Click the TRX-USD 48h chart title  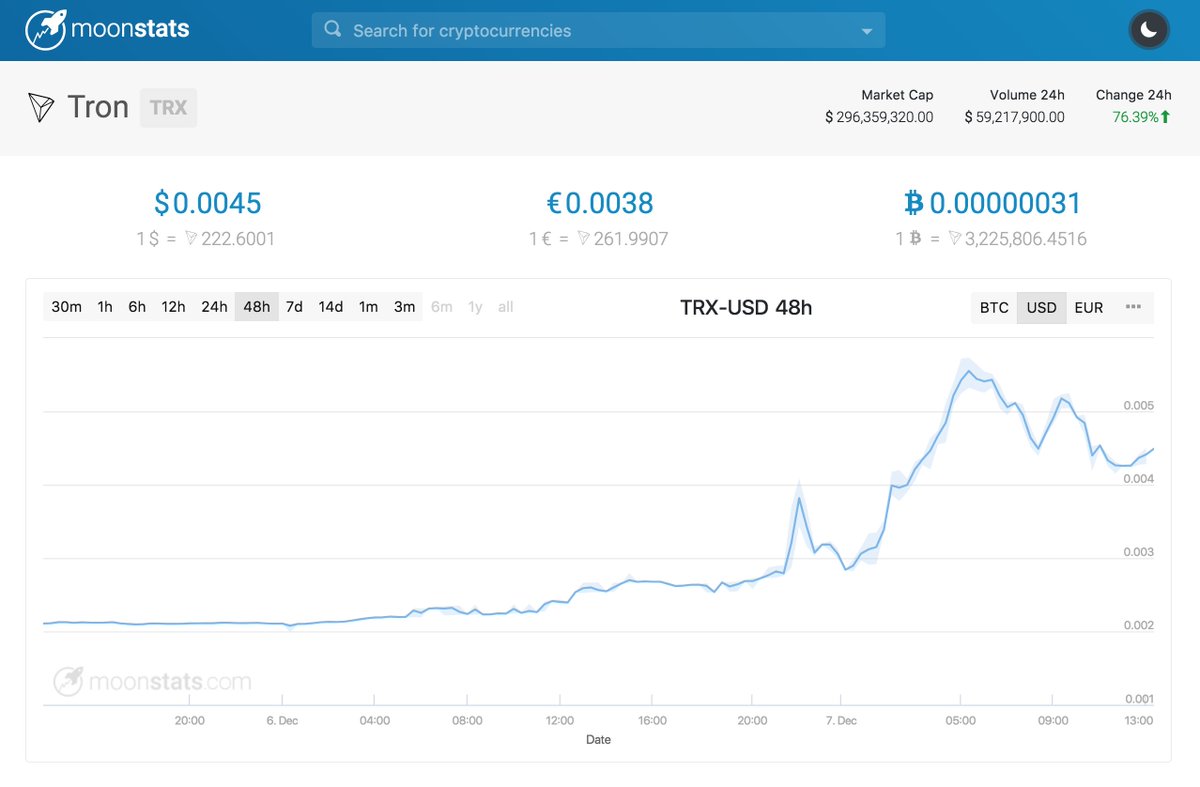click(x=746, y=307)
